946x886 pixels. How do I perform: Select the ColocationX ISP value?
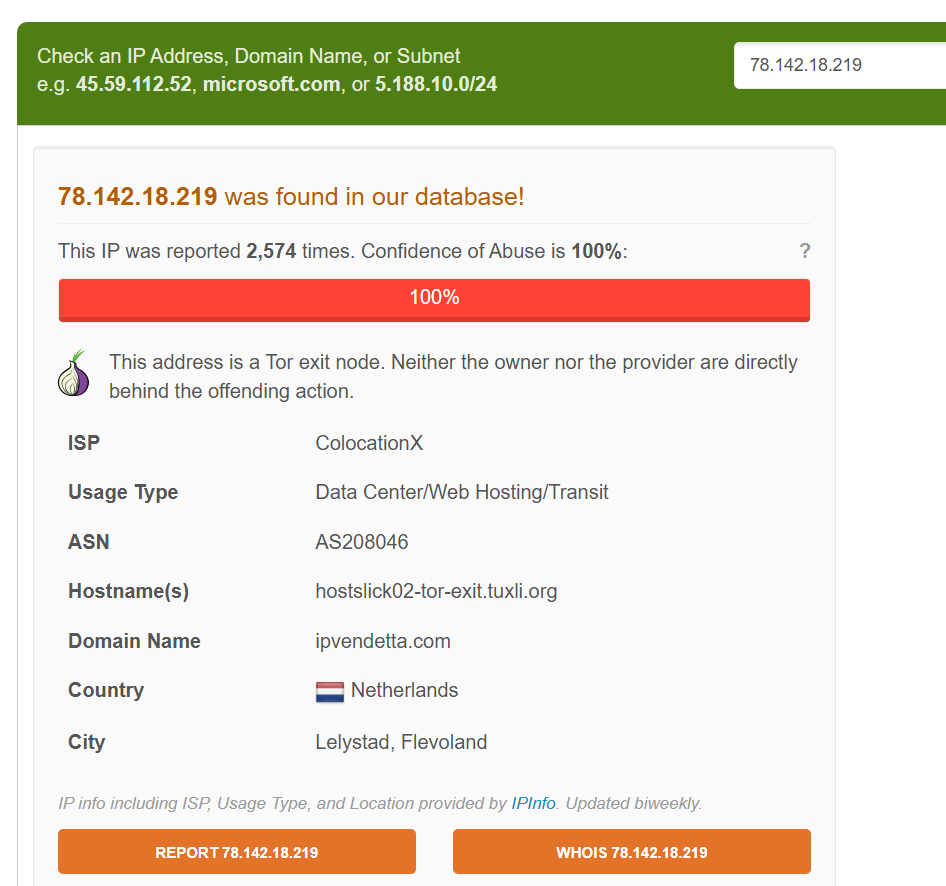[369, 443]
